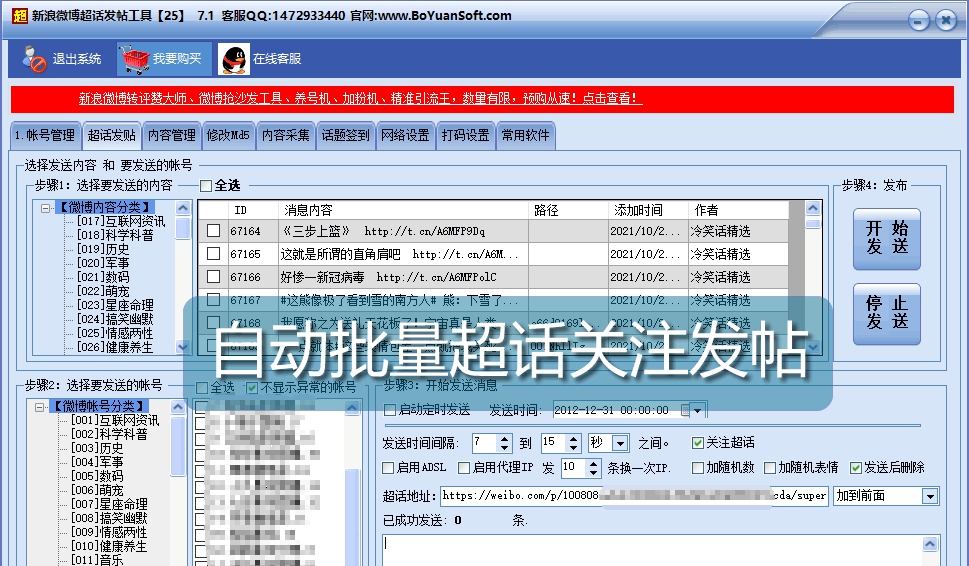This screenshot has height=566, width=969.
Task: Click scroll-up arrow of content category tree
Action: pos(183,208)
